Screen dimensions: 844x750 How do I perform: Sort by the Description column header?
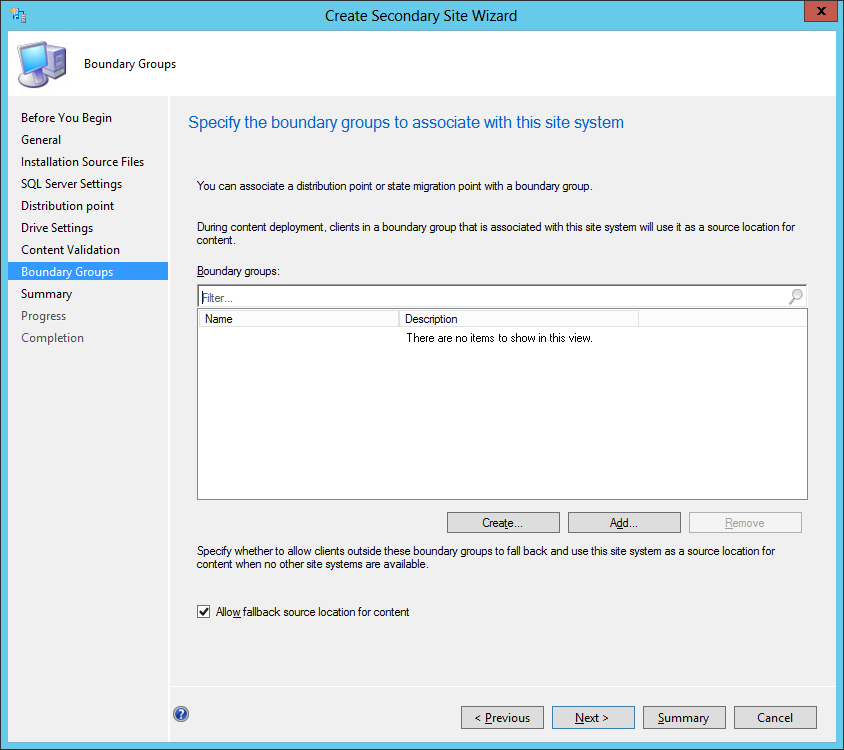click(x=519, y=319)
